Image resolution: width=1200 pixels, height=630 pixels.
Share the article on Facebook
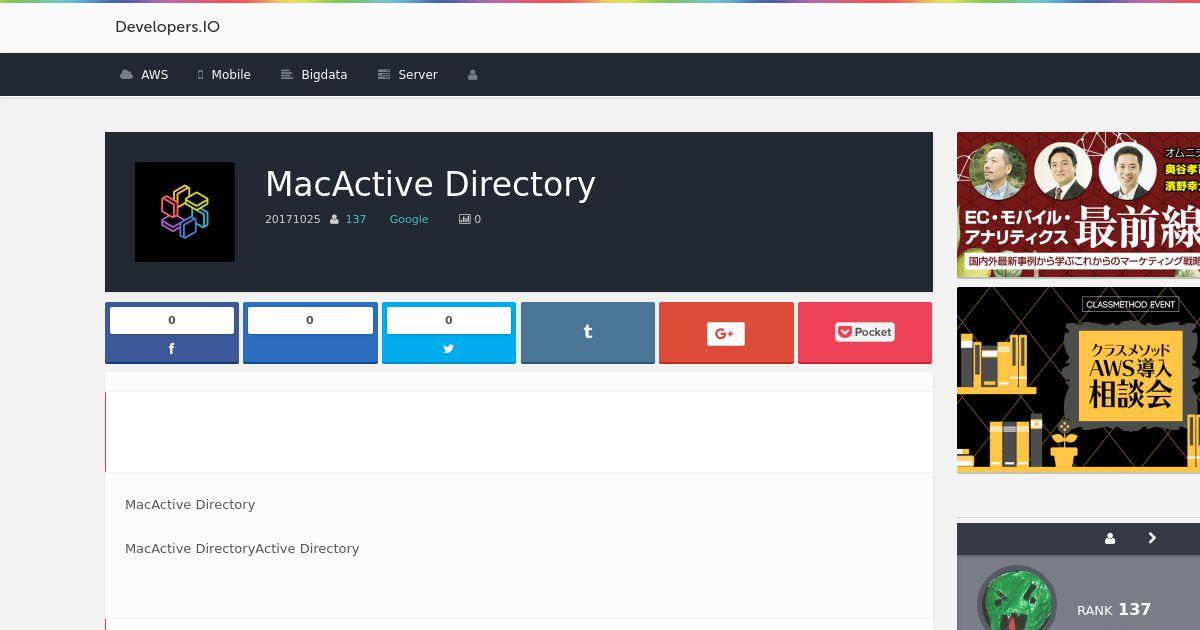click(x=172, y=333)
